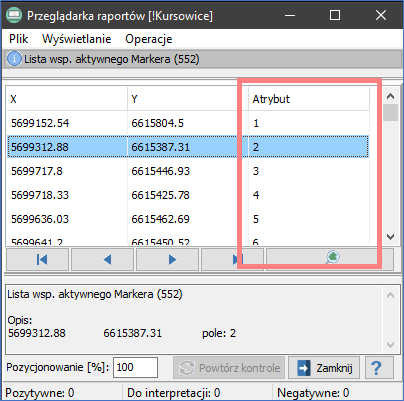This screenshot has height=401, width=404.
Task: Click the zoom-to-object magnifier button
Action: point(330,259)
